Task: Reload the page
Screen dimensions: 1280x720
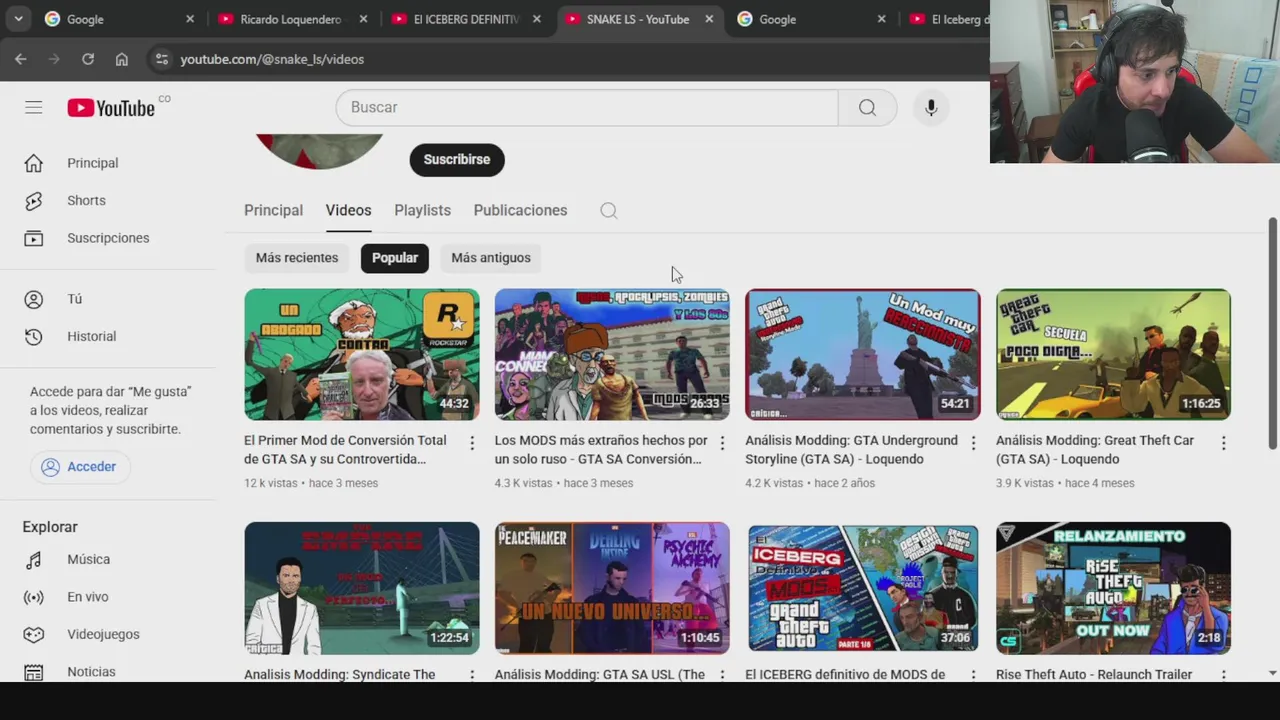Action: 88,59
